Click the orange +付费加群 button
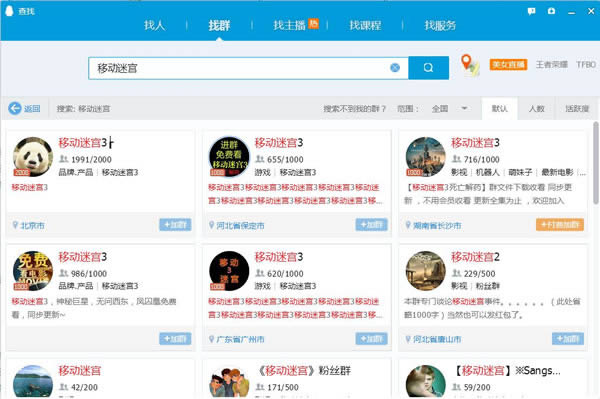 [x=560, y=225]
